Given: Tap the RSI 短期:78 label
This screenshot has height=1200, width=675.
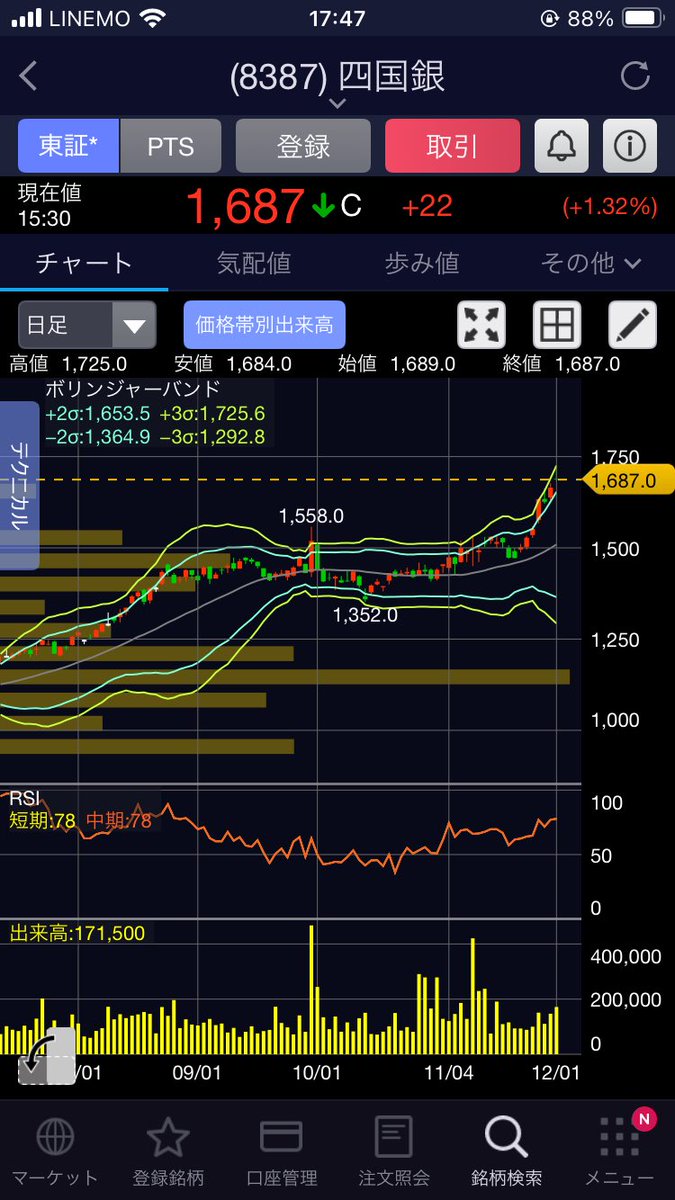Looking at the screenshot, I should (43, 821).
